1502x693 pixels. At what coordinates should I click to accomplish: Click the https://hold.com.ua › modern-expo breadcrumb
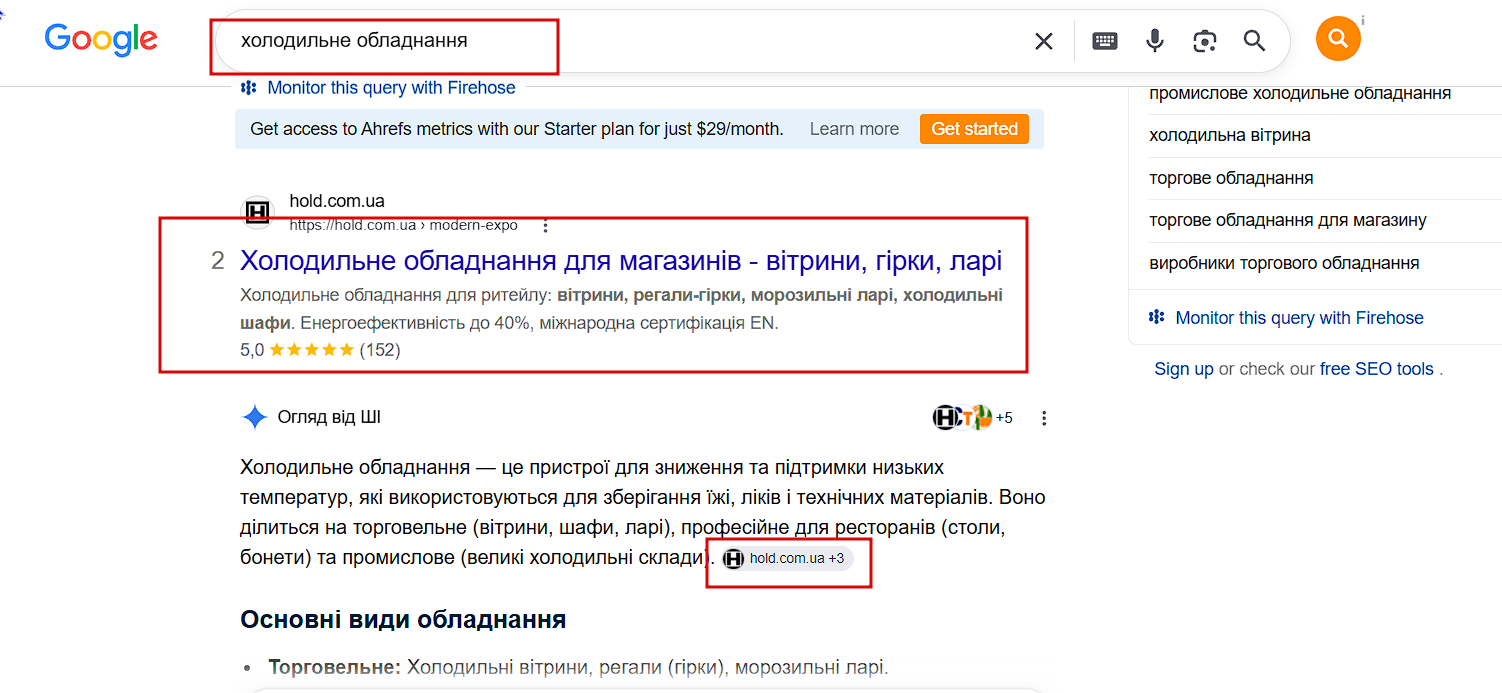404,226
